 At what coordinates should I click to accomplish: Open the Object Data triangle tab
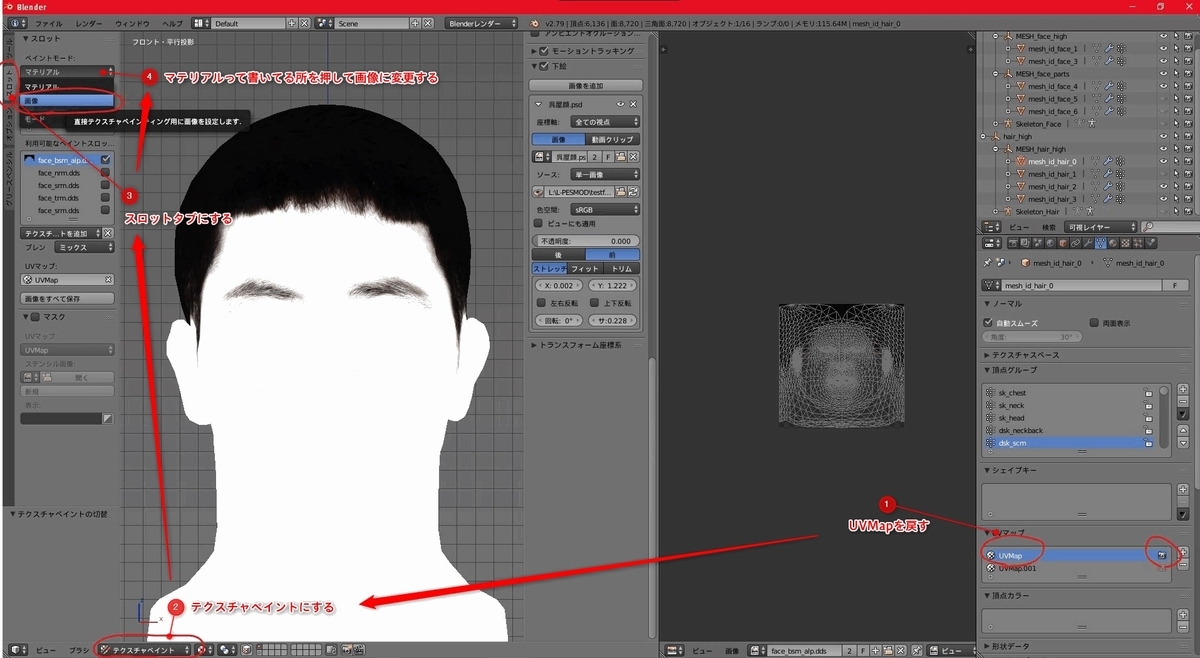[1100, 243]
